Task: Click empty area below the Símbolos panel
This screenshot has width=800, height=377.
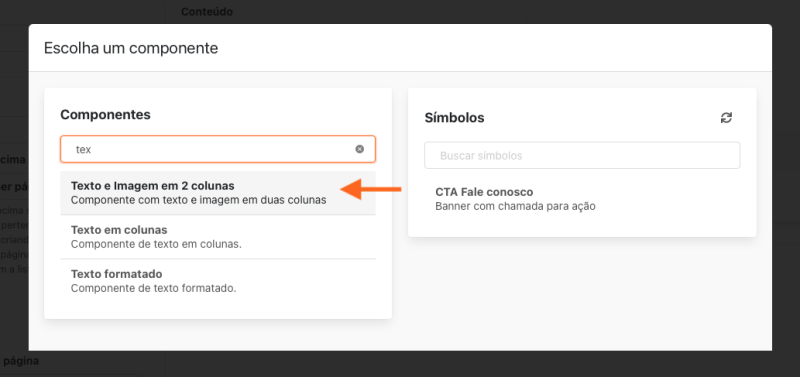Action: tap(582, 291)
